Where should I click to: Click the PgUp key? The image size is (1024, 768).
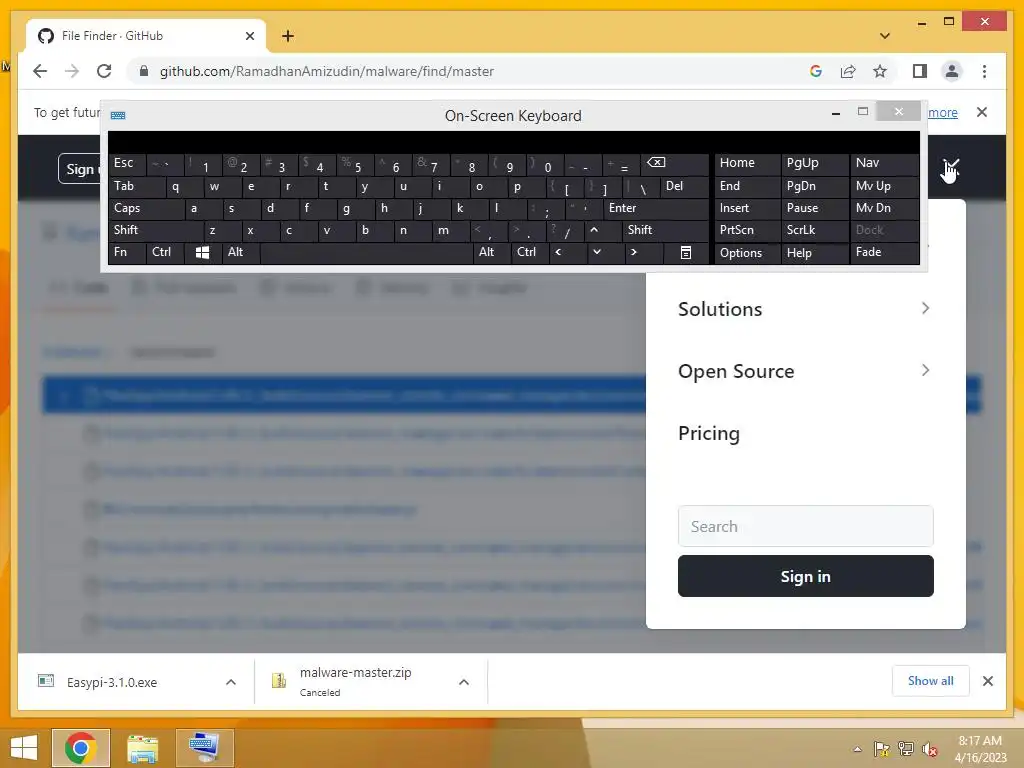815,163
